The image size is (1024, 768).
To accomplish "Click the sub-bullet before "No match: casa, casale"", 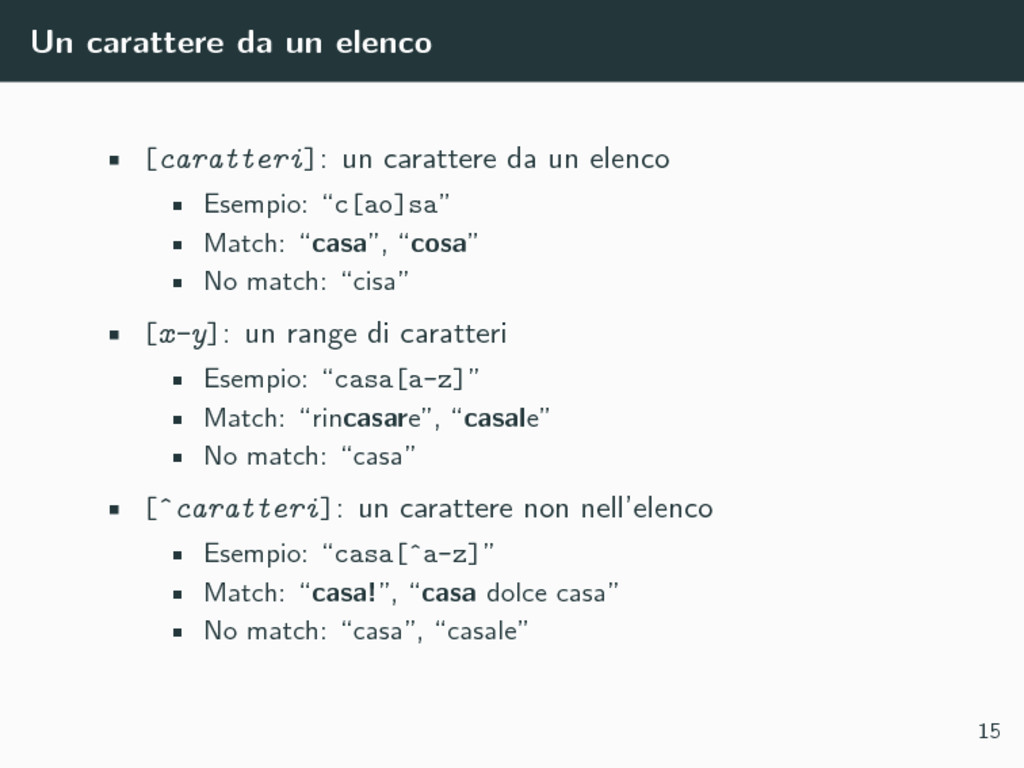I will (177, 632).
